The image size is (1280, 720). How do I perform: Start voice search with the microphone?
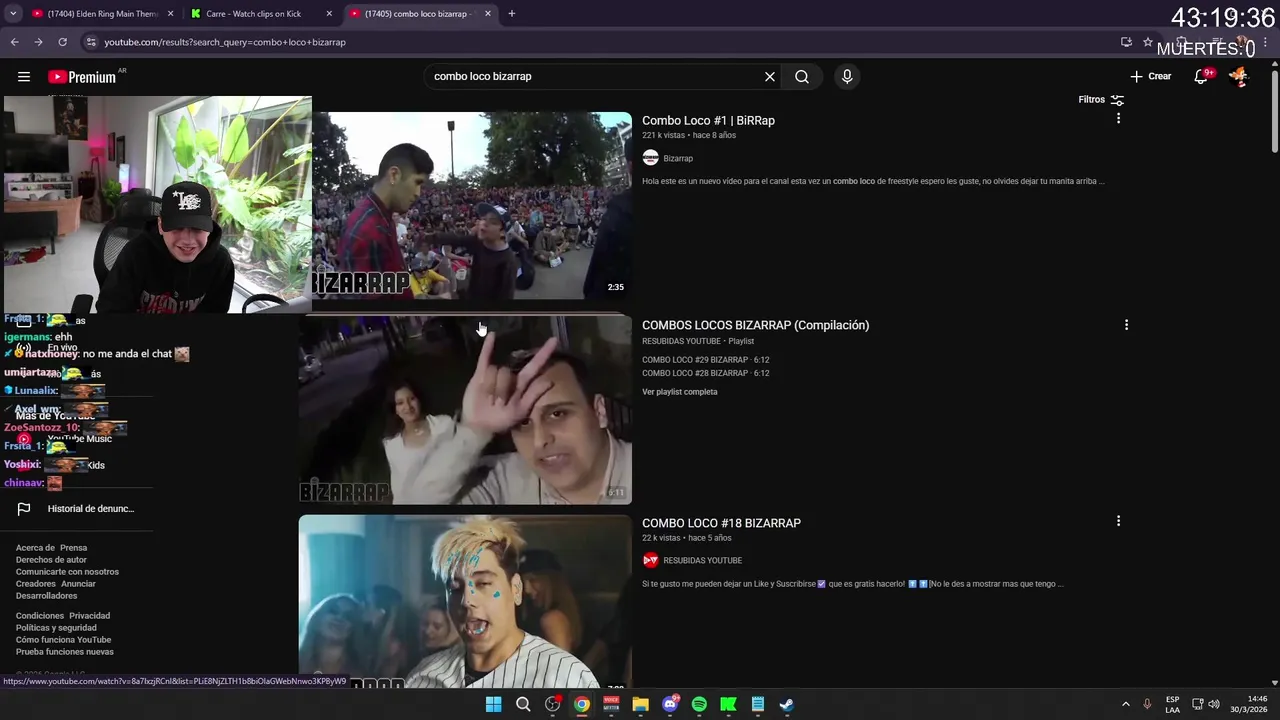tap(847, 77)
